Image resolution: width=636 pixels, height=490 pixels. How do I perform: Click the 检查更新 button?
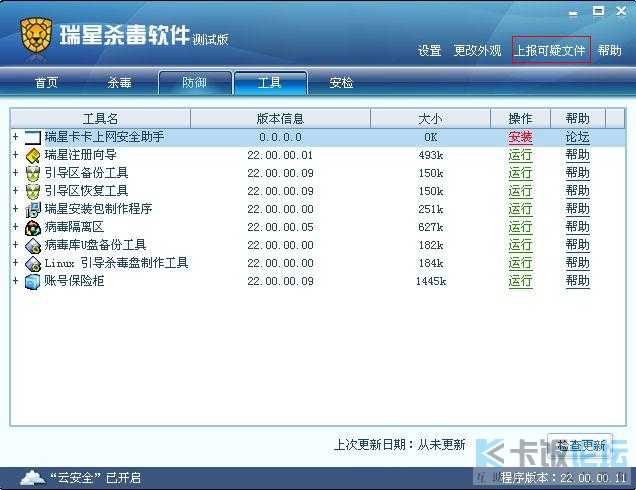(x=580, y=445)
